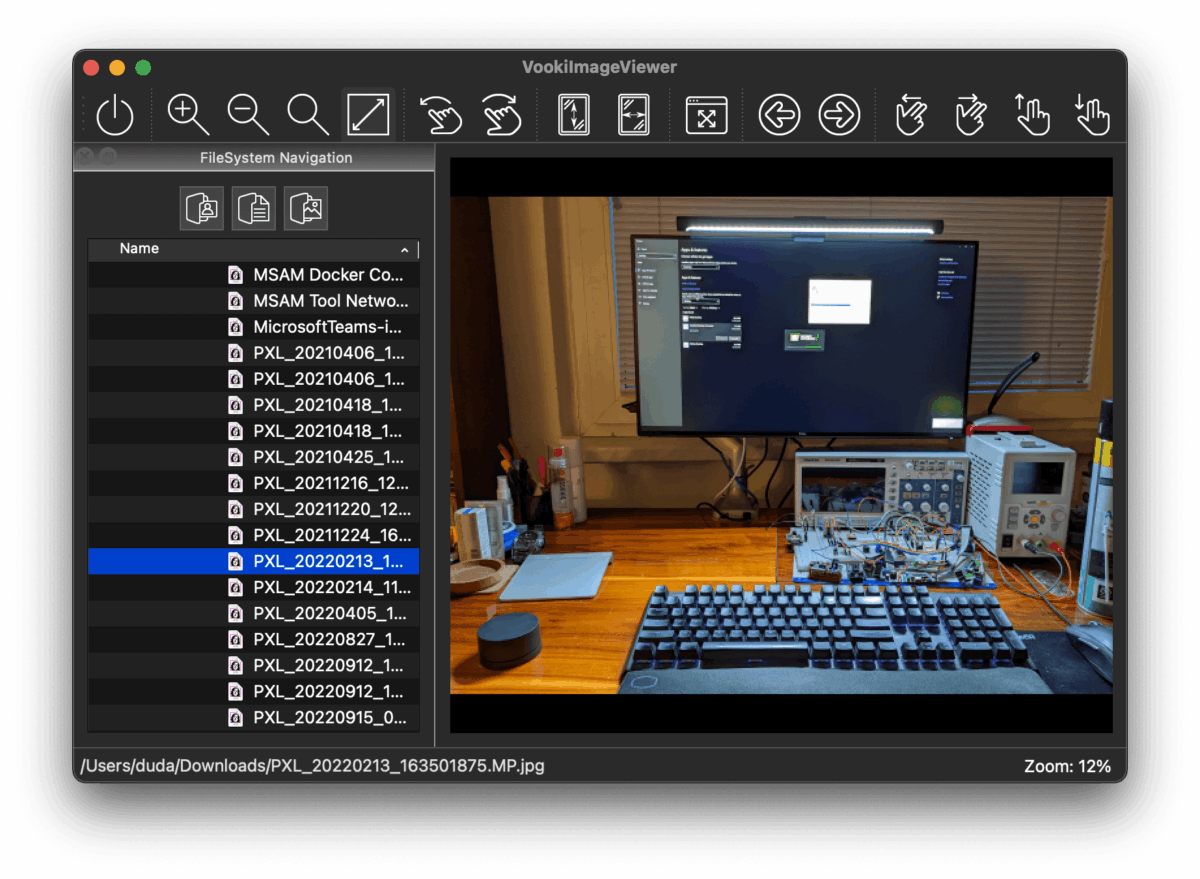Flip image horizontally
1200x879 pixels.
634,114
